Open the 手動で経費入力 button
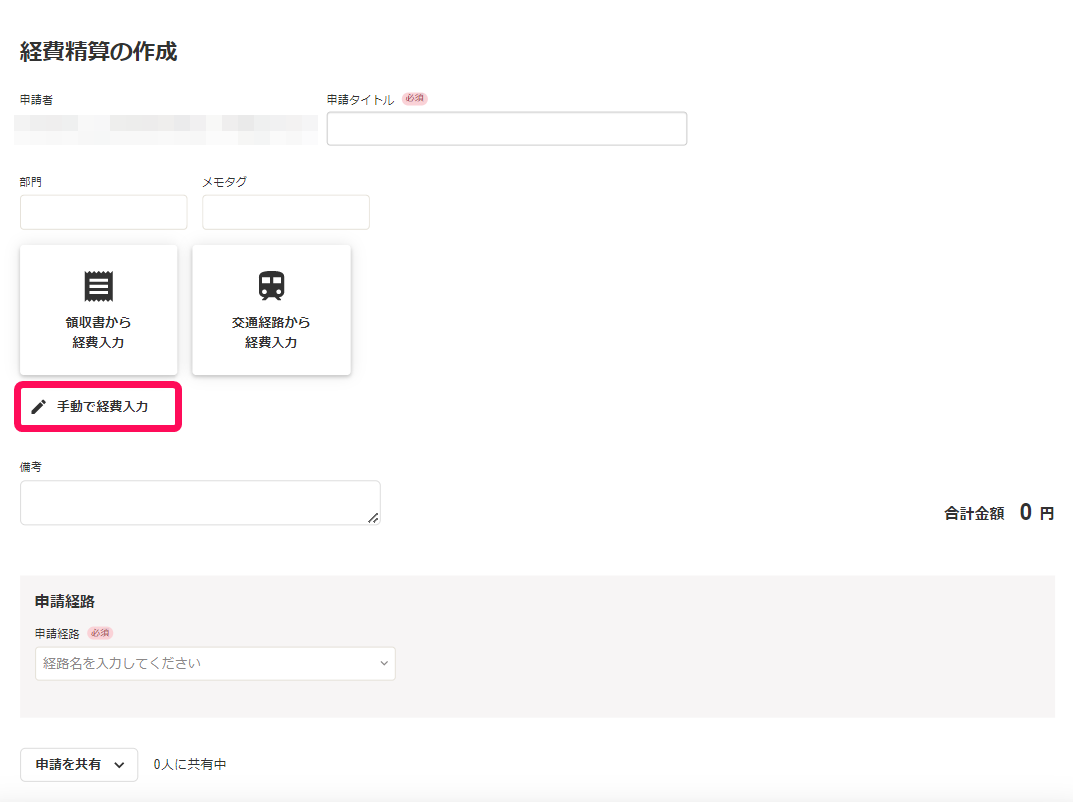1073x802 pixels. tap(98, 406)
